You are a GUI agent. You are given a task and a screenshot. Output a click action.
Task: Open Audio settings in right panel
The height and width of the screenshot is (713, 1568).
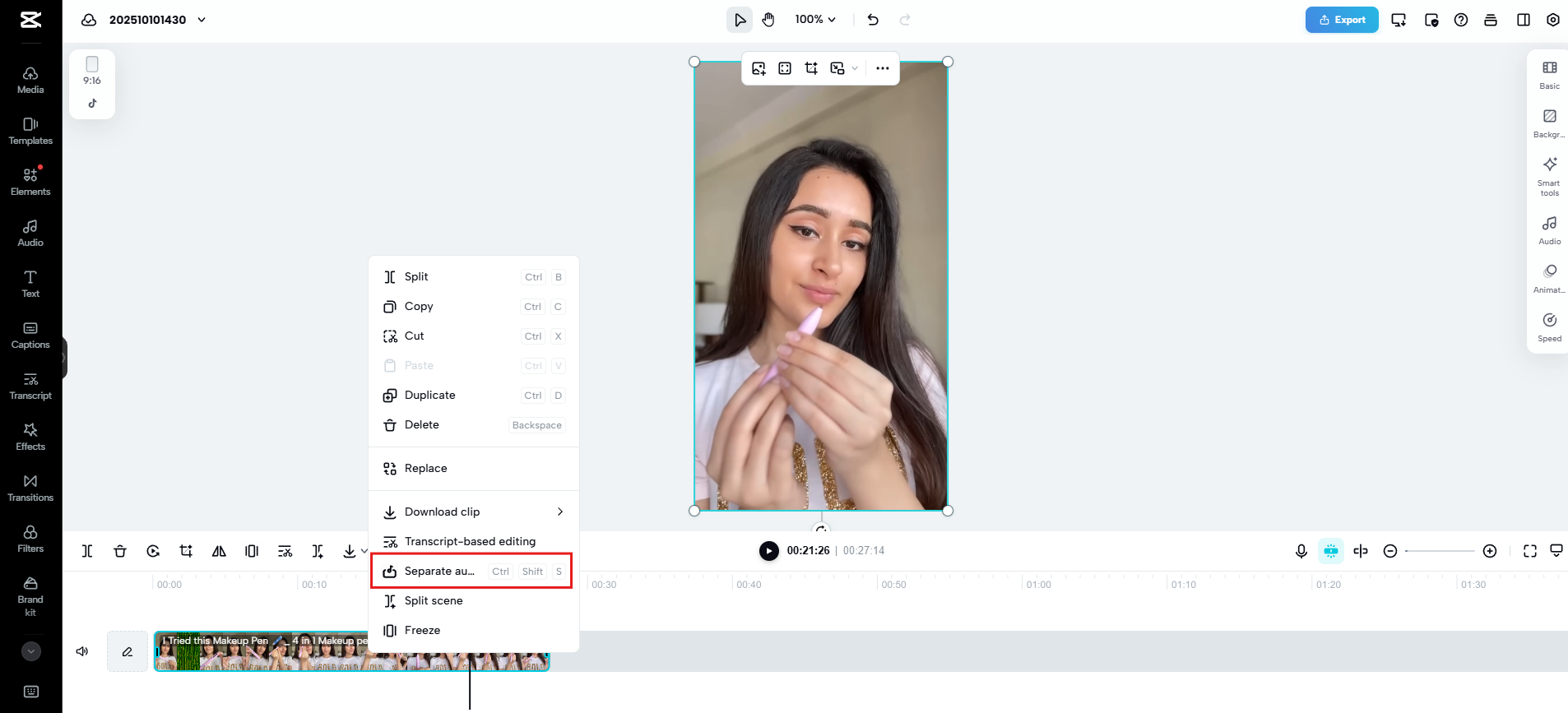(1550, 231)
